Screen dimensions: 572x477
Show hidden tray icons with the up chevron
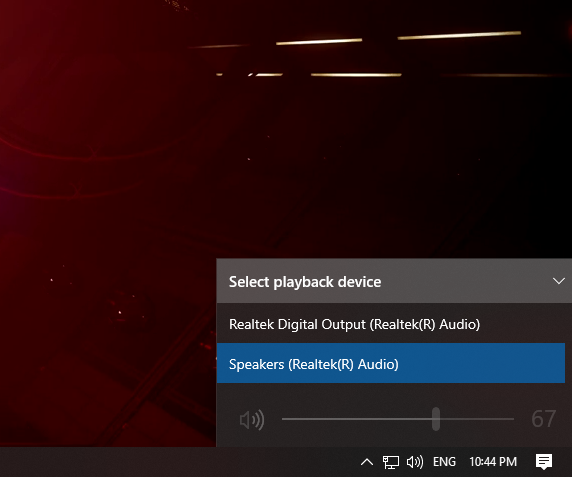click(367, 462)
